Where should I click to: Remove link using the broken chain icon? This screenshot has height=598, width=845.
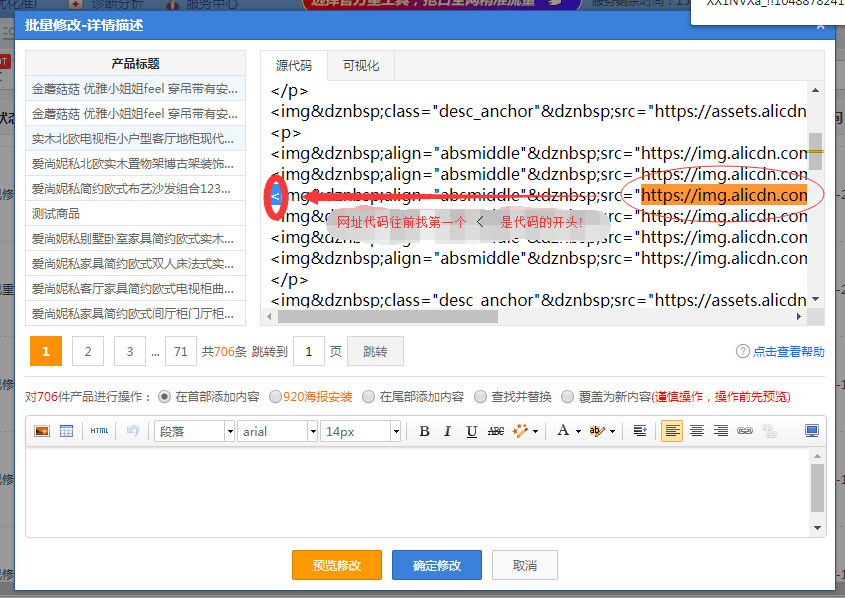coord(770,431)
